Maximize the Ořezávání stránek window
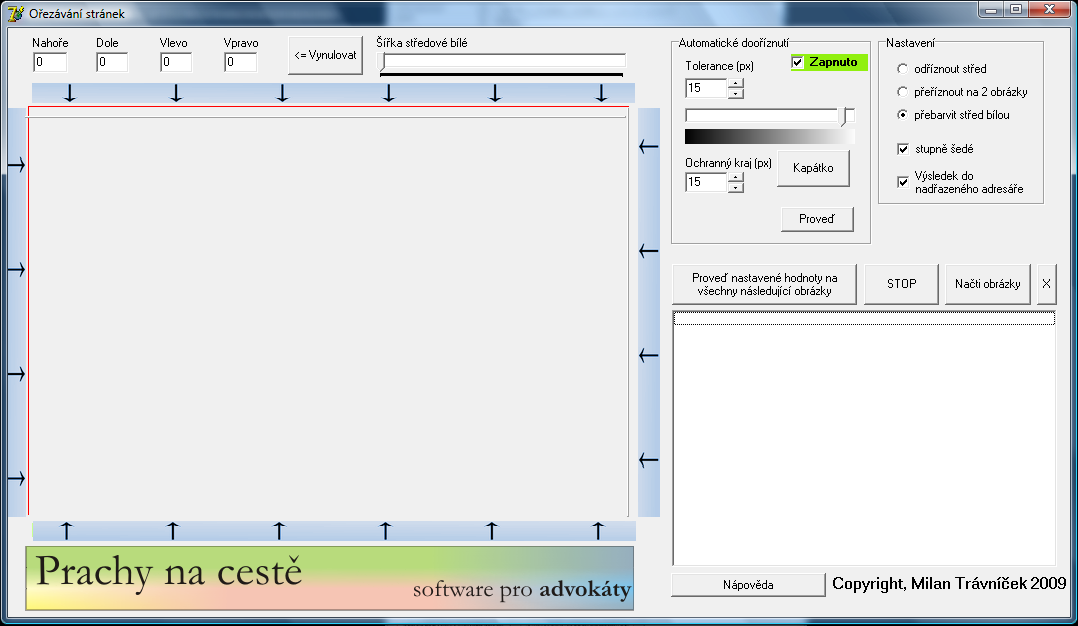Screen dimensions: 1078x626 click(1015, 10)
